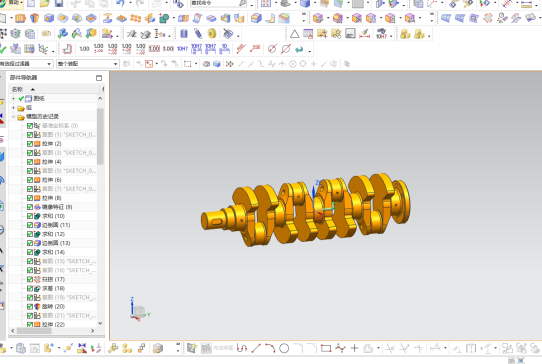Viewport: 542px width, 364px height.
Task: Click the spring tool icon
Action: [198, 34]
